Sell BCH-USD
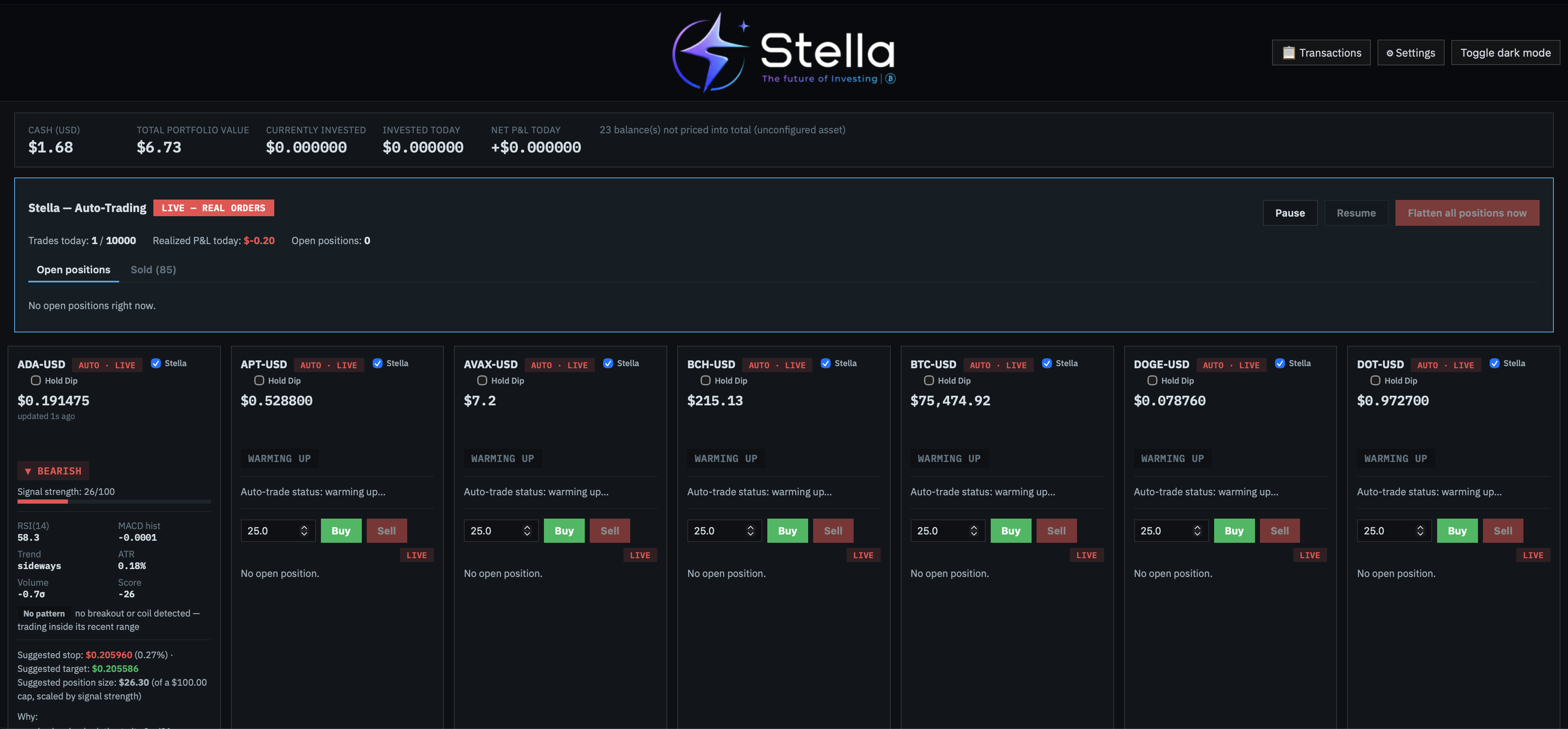This screenshot has width=1568, height=729. (833, 531)
